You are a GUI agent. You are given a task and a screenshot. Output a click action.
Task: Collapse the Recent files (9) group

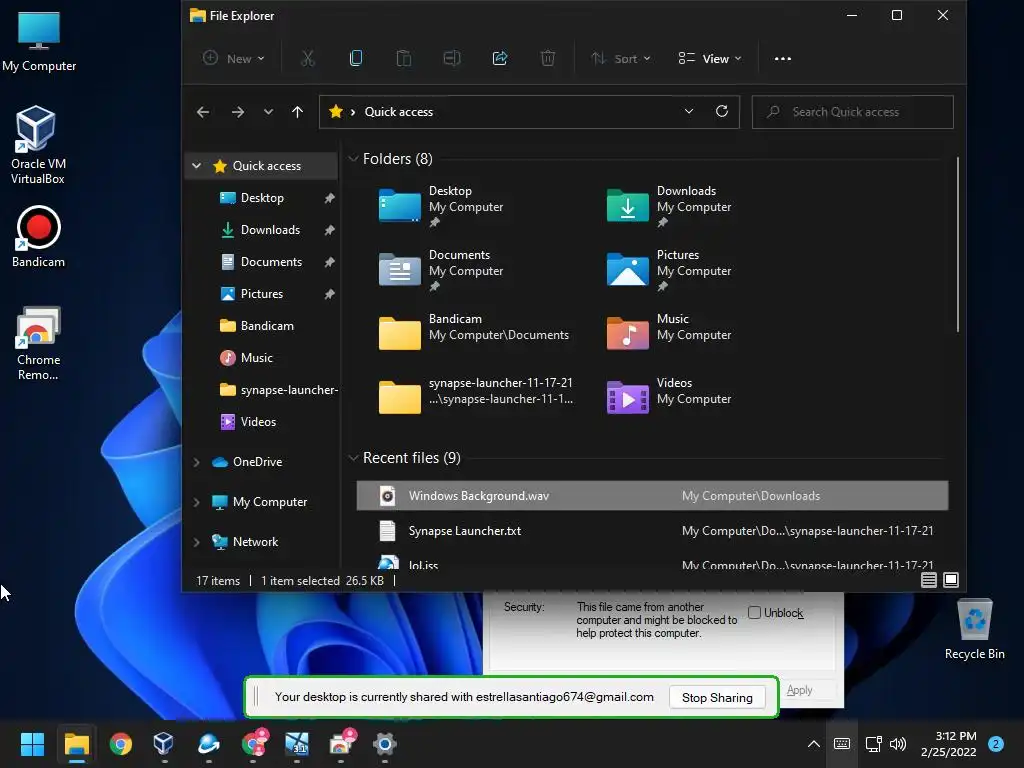point(353,458)
